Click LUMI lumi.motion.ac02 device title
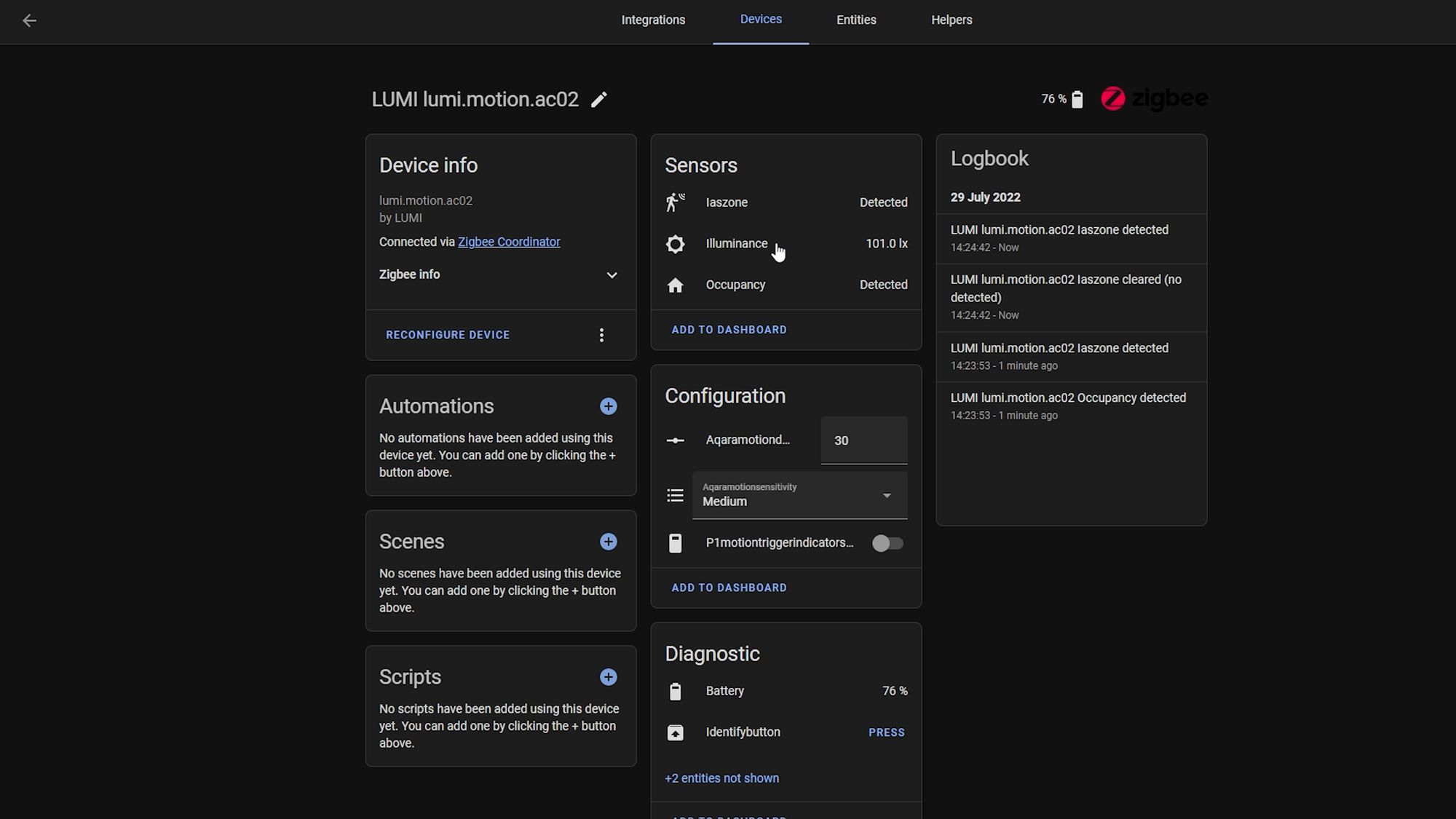This screenshot has height=819, width=1456. 475,100
